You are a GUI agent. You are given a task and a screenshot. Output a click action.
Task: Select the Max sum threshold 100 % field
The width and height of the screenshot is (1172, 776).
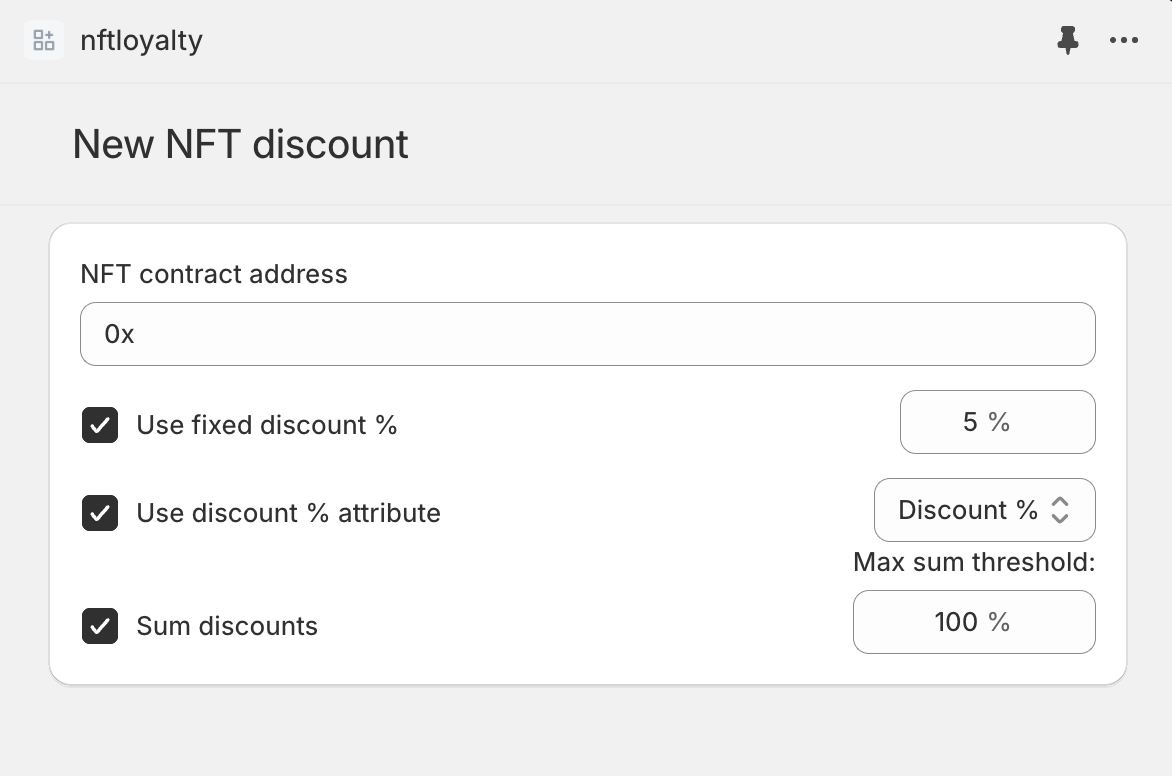974,622
